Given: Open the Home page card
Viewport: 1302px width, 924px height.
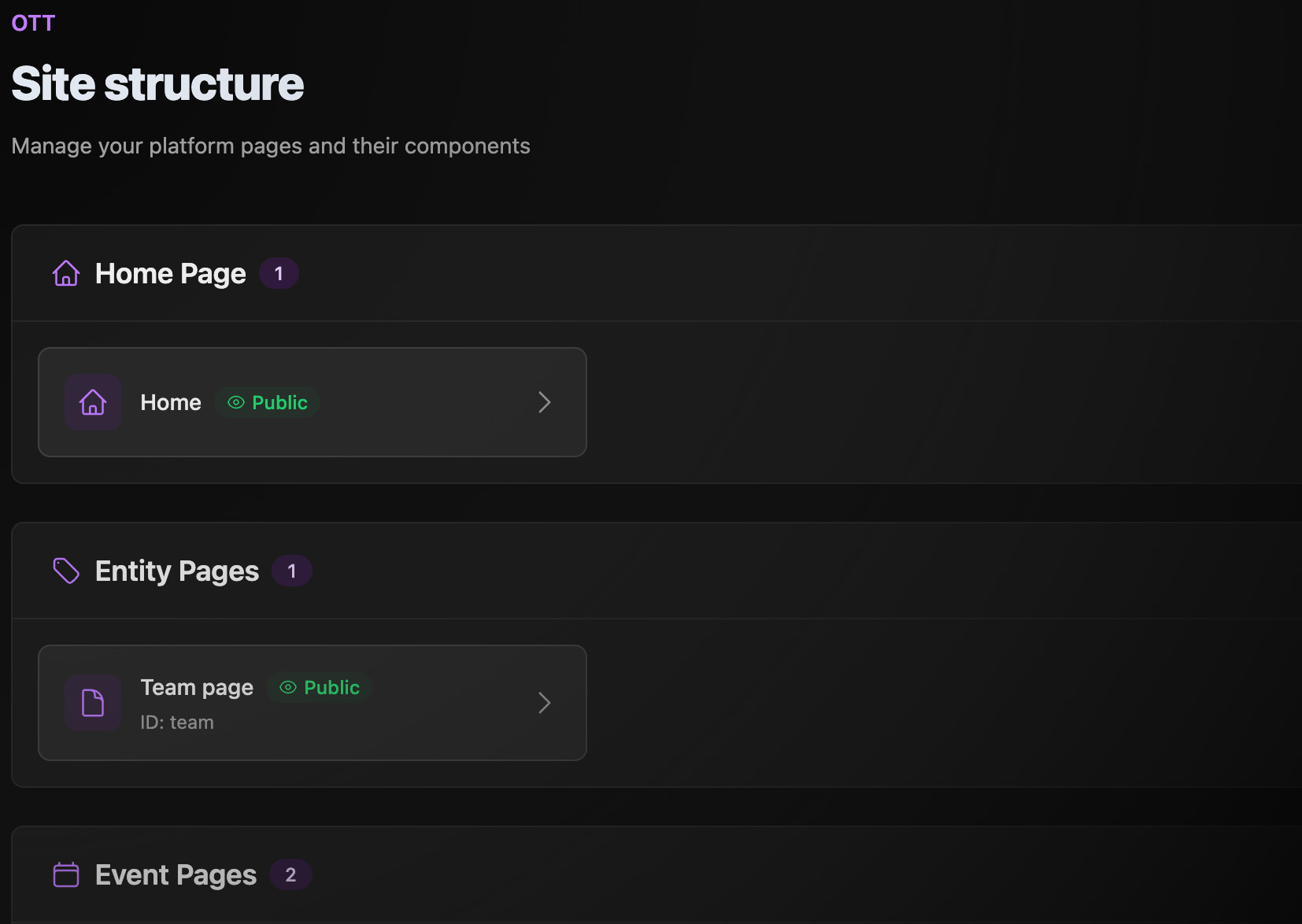Looking at the screenshot, I should pos(313,402).
